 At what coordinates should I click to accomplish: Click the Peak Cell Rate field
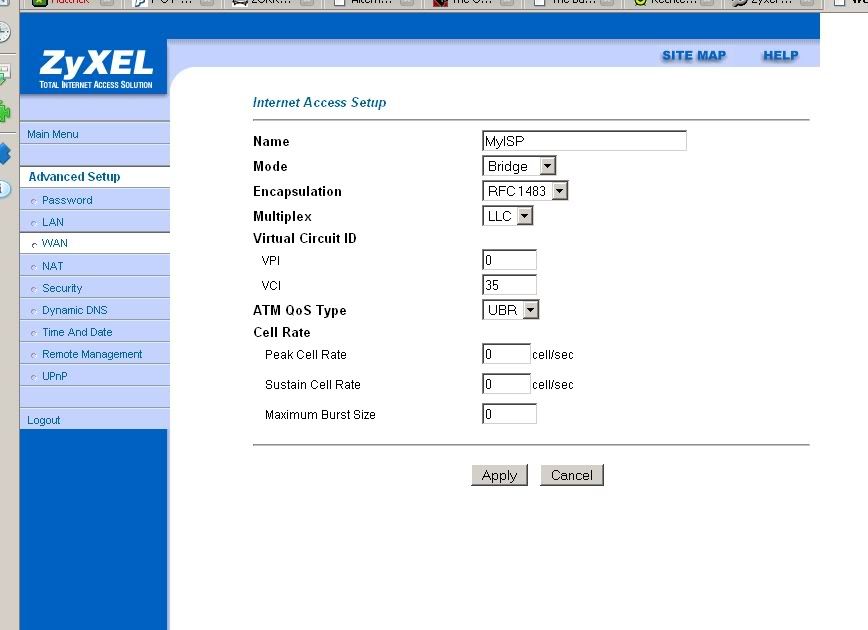[x=506, y=354]
